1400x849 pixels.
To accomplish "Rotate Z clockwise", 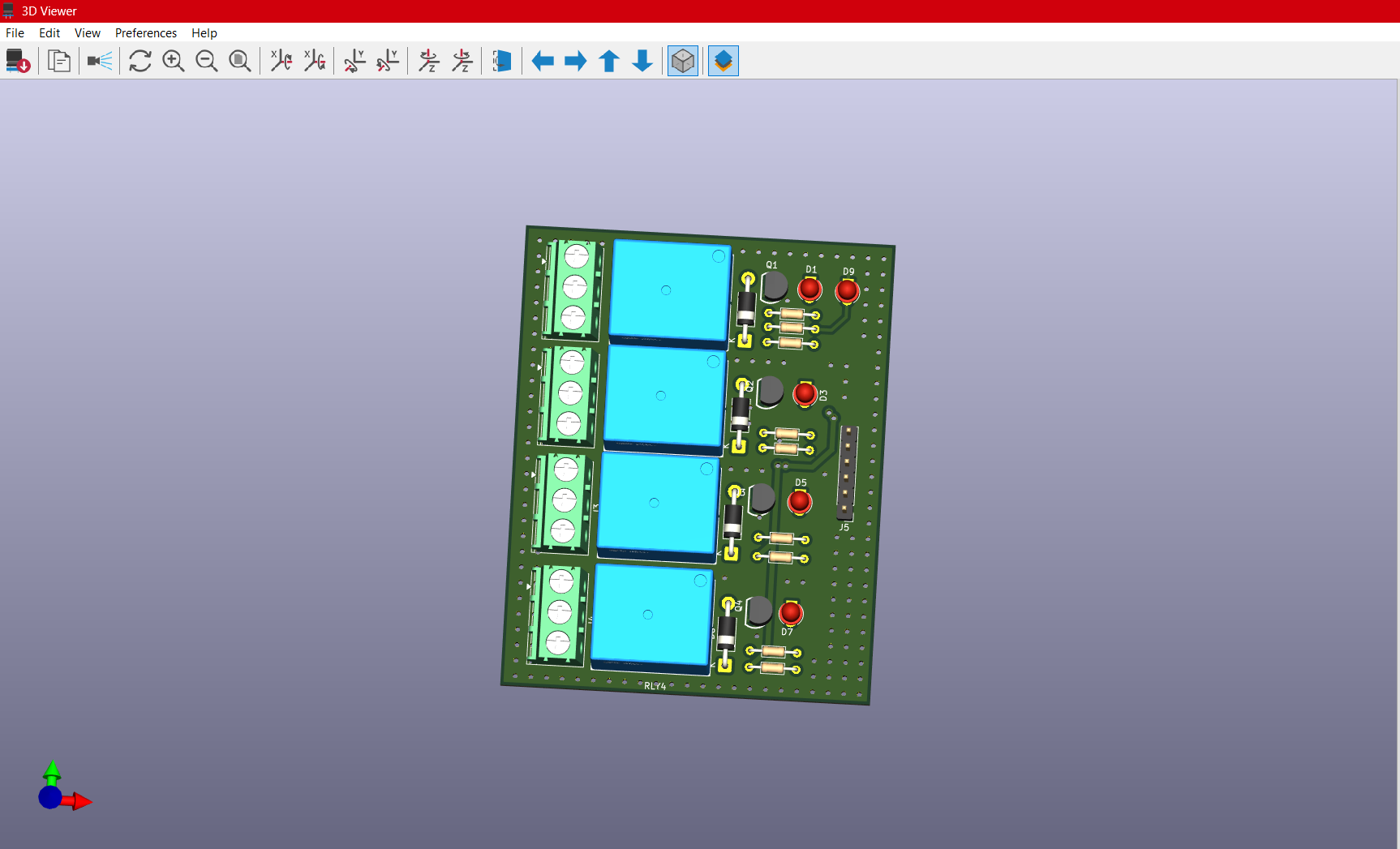I will 428,61.
